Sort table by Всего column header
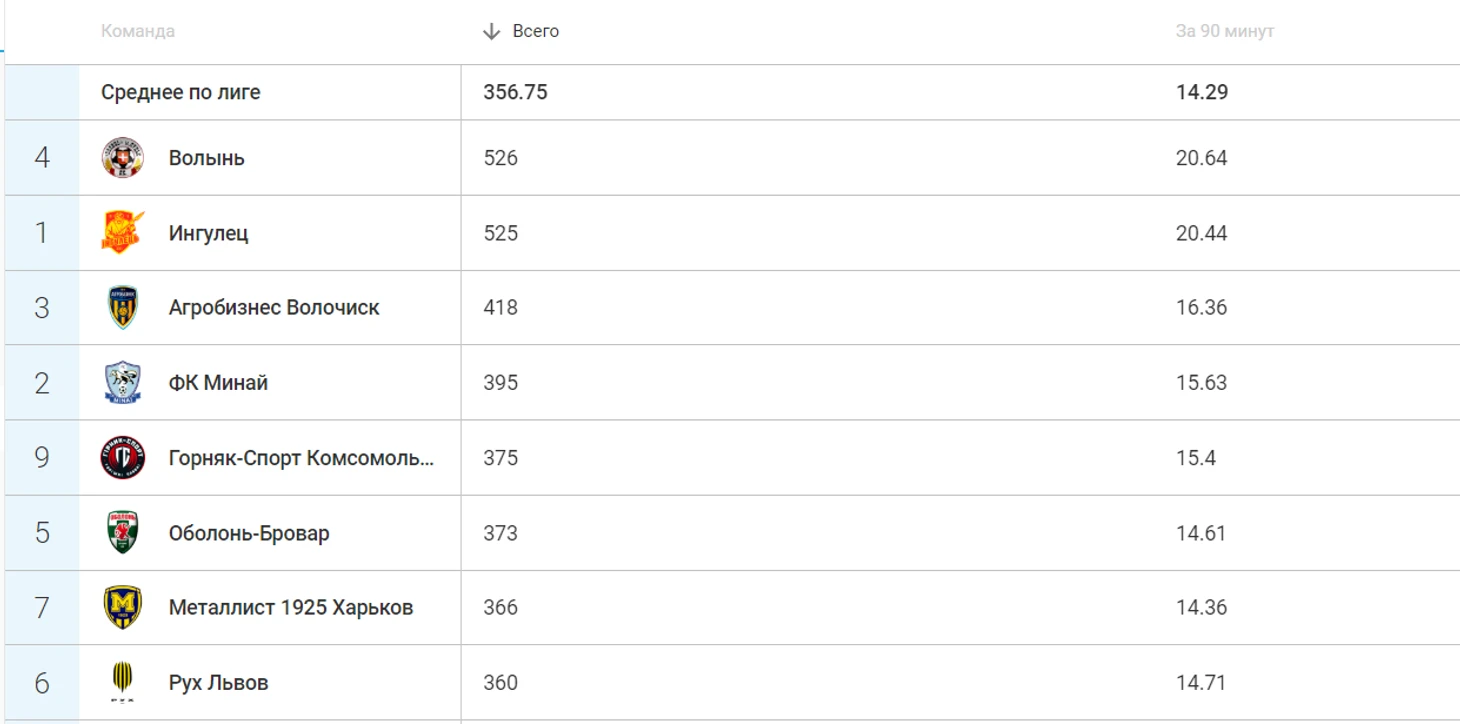This screenshot has width=1460, height=724. click(536, 31)
